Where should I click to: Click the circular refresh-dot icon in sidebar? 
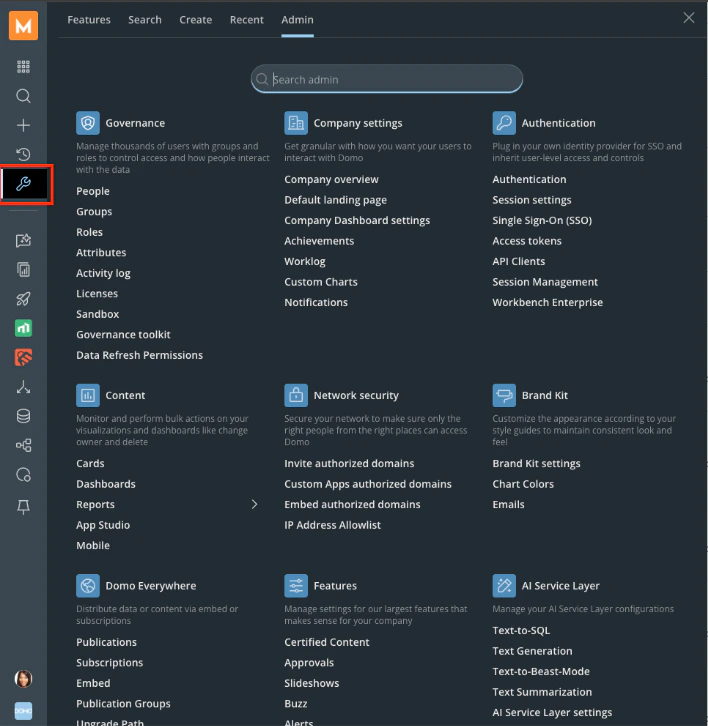pyautogui.click(x=23, y=475)
